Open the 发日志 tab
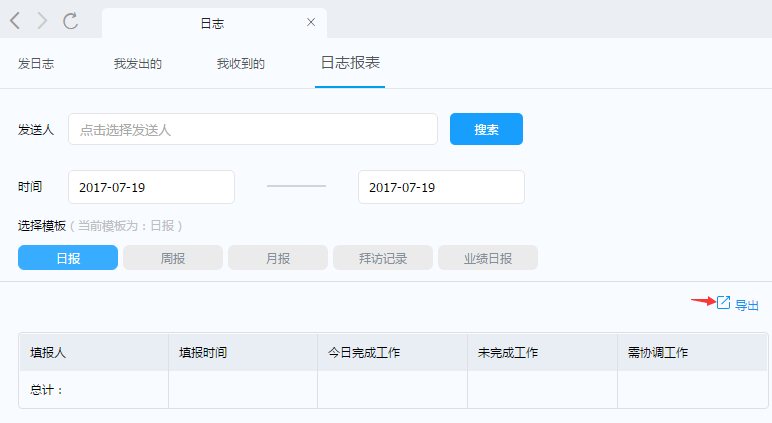 point(36,64)
